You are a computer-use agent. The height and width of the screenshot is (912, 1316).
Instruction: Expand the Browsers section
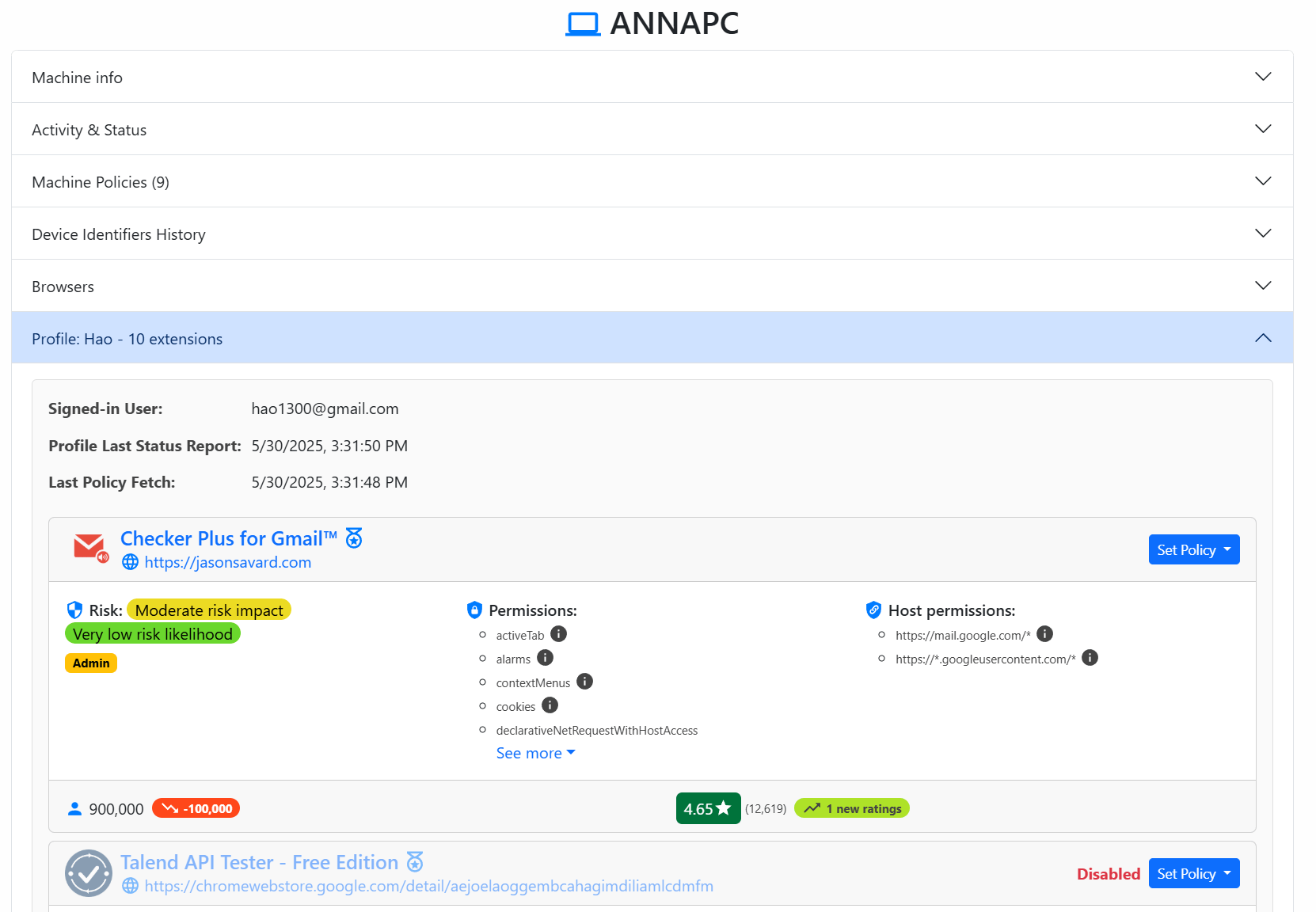point(652,286)
